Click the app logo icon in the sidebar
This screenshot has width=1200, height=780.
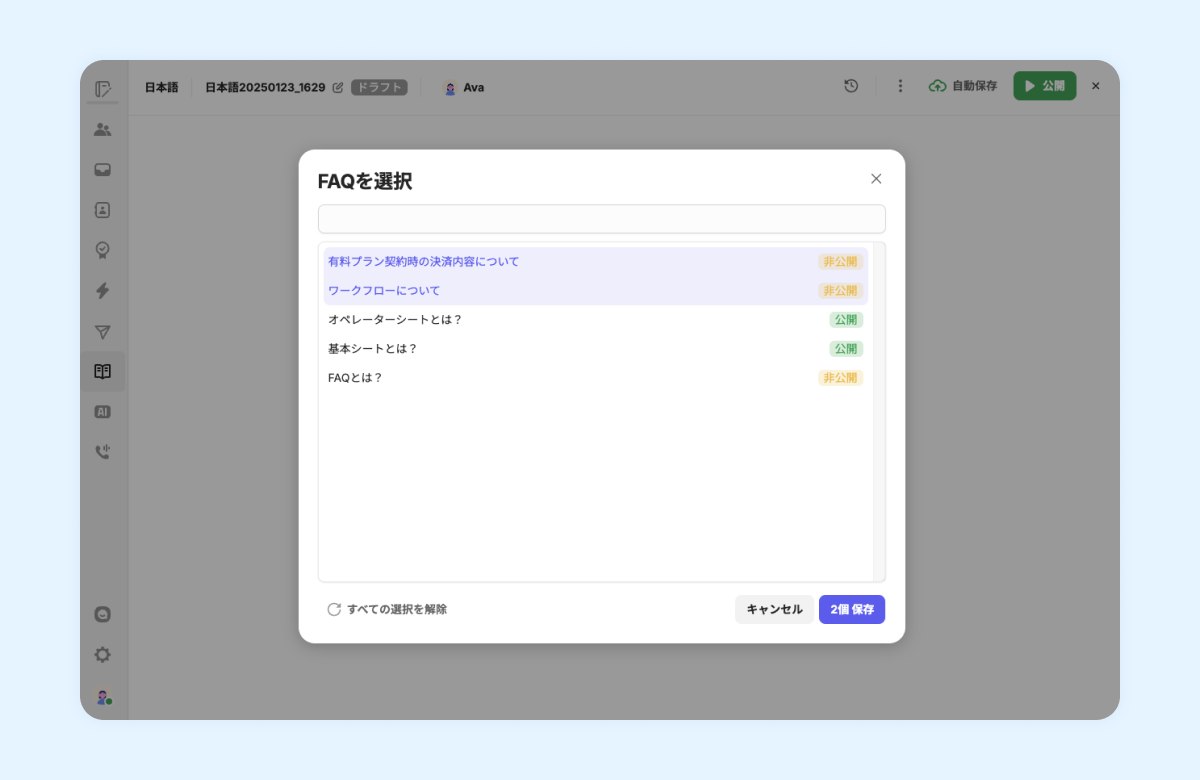pos(102,88)
